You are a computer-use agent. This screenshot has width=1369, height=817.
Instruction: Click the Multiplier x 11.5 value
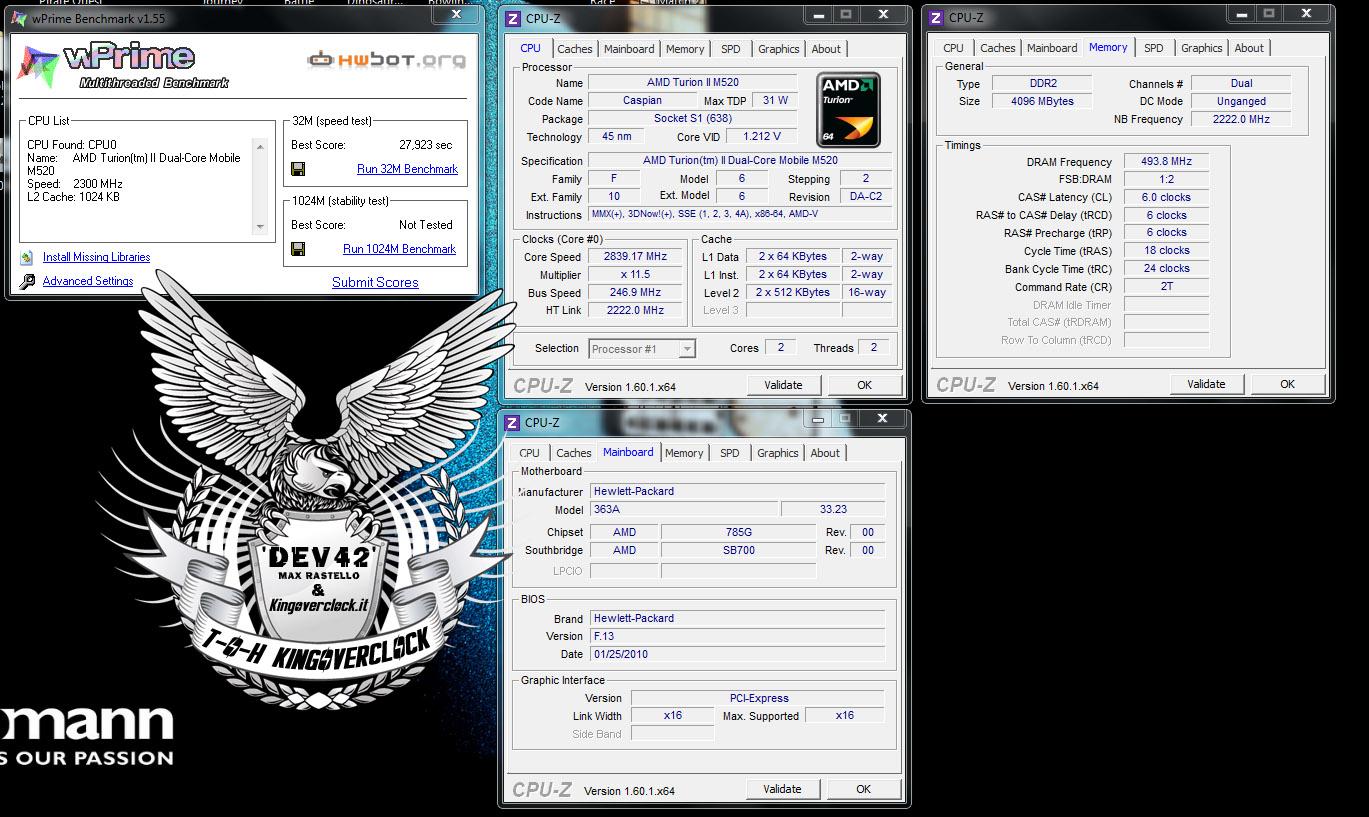(x=635, y=274)
